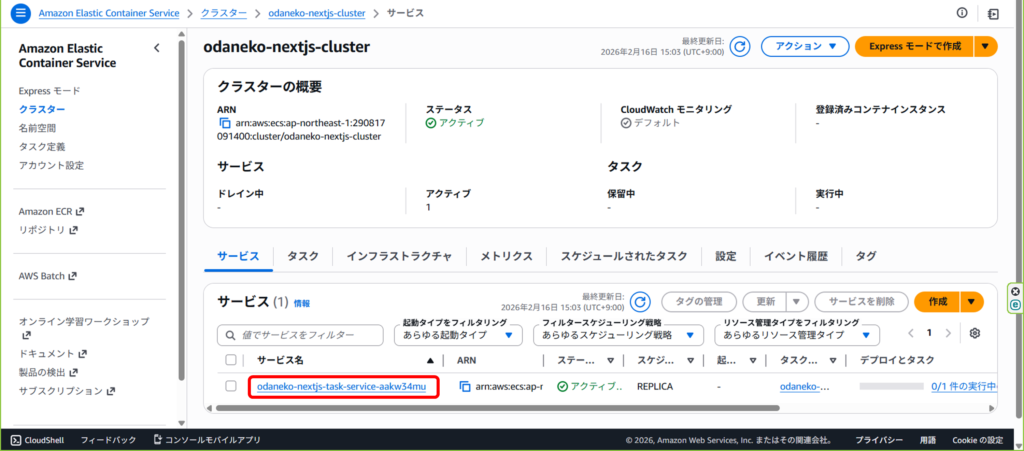Select all services header checkbox
Viewport: 1024px width, 451px height.
(x=232, y=360)
